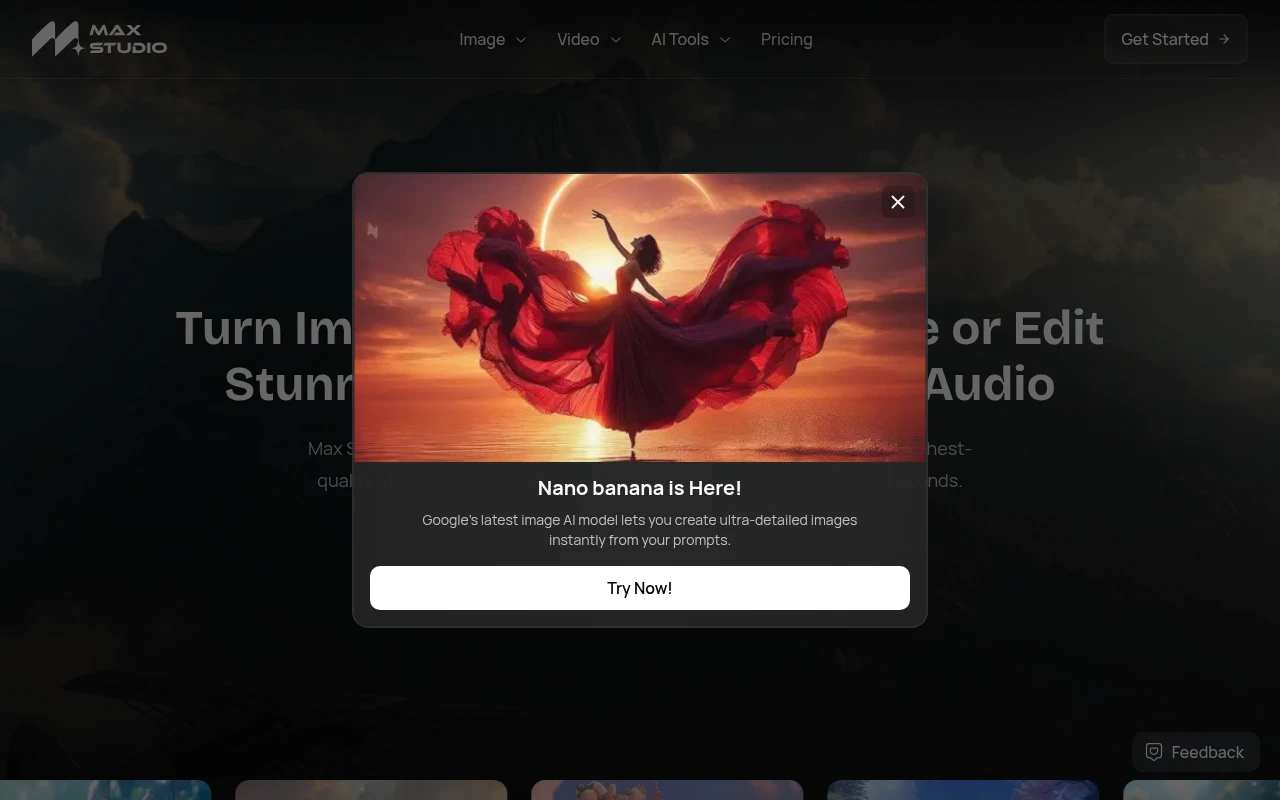The width and height of the screenshot is (1280, 800).
Task: Open the second gallery thumbnail at the bottom
Action: pos(371,792)
